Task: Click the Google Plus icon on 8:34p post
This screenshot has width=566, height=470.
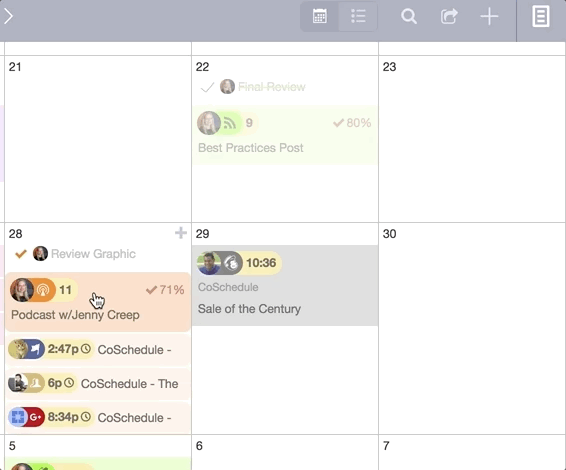Action: [x=35, y=417]
